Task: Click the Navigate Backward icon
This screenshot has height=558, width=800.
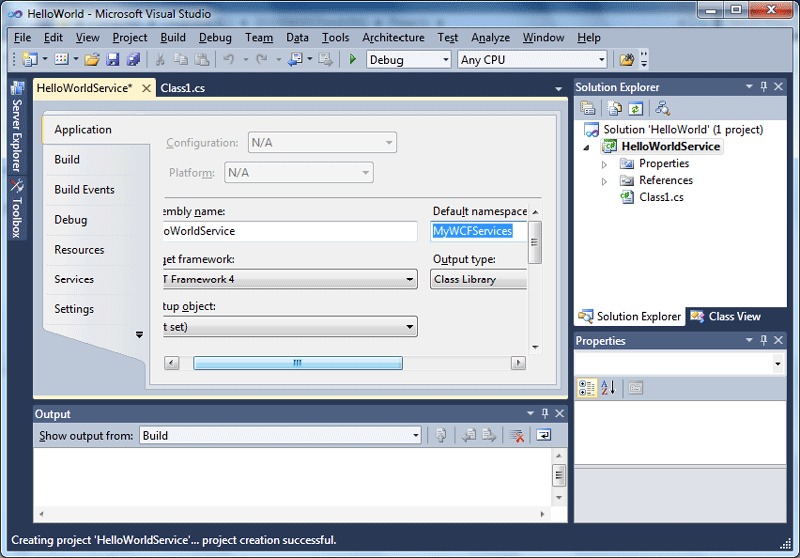Action: click(x=295, y=60)
